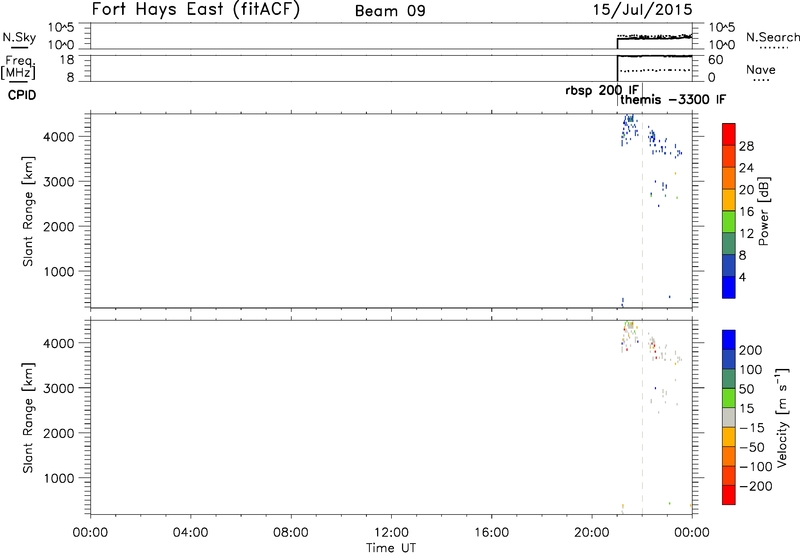
Task: Click the 'Power [dB]' color bar title
Action: click(x=764, y=211)
